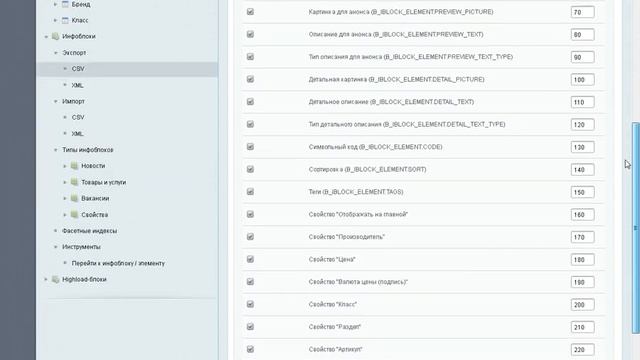Select the Инфоблоки folder icon
This screenshot has width=640, height=360.
click(56, 36)
